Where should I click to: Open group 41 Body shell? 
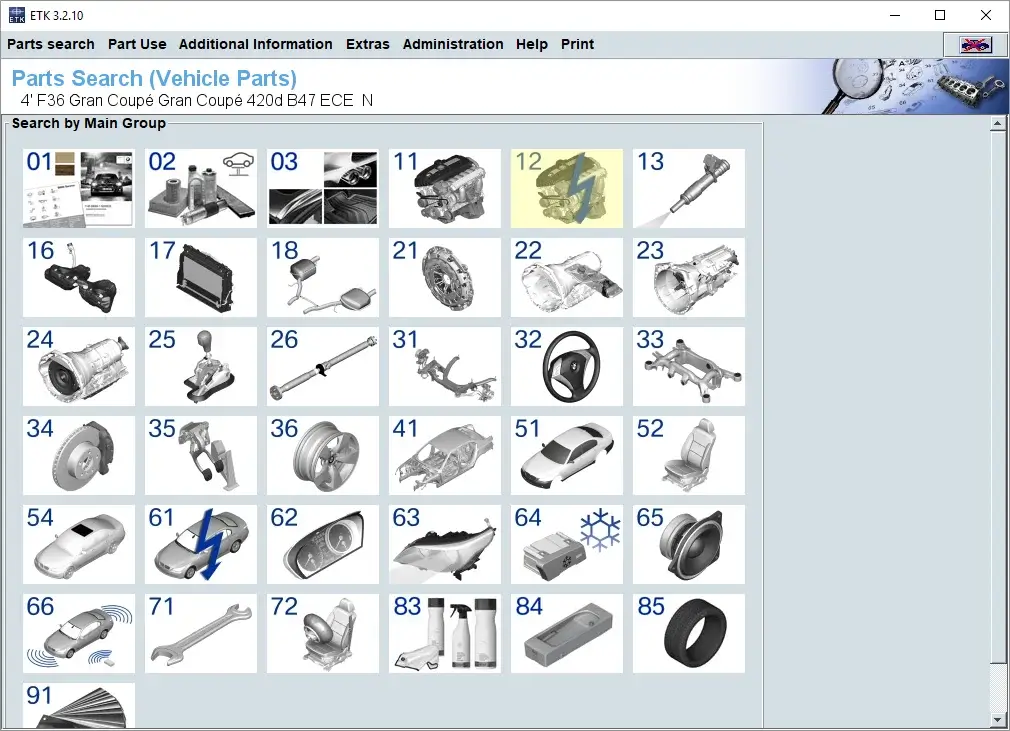[x=444, y=455]
